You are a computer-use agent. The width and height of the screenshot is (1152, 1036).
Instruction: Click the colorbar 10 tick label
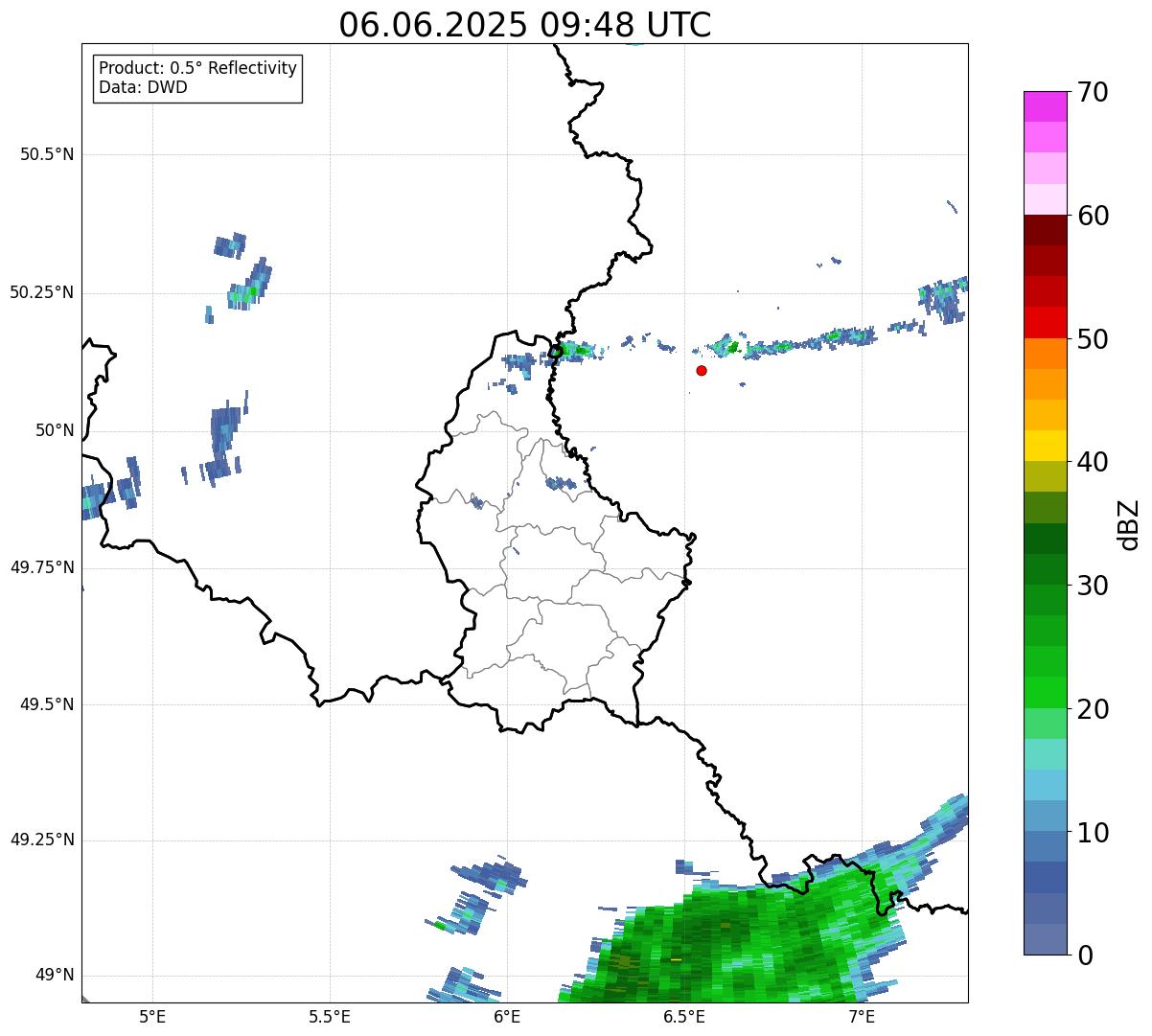(x=1093, y=832)
